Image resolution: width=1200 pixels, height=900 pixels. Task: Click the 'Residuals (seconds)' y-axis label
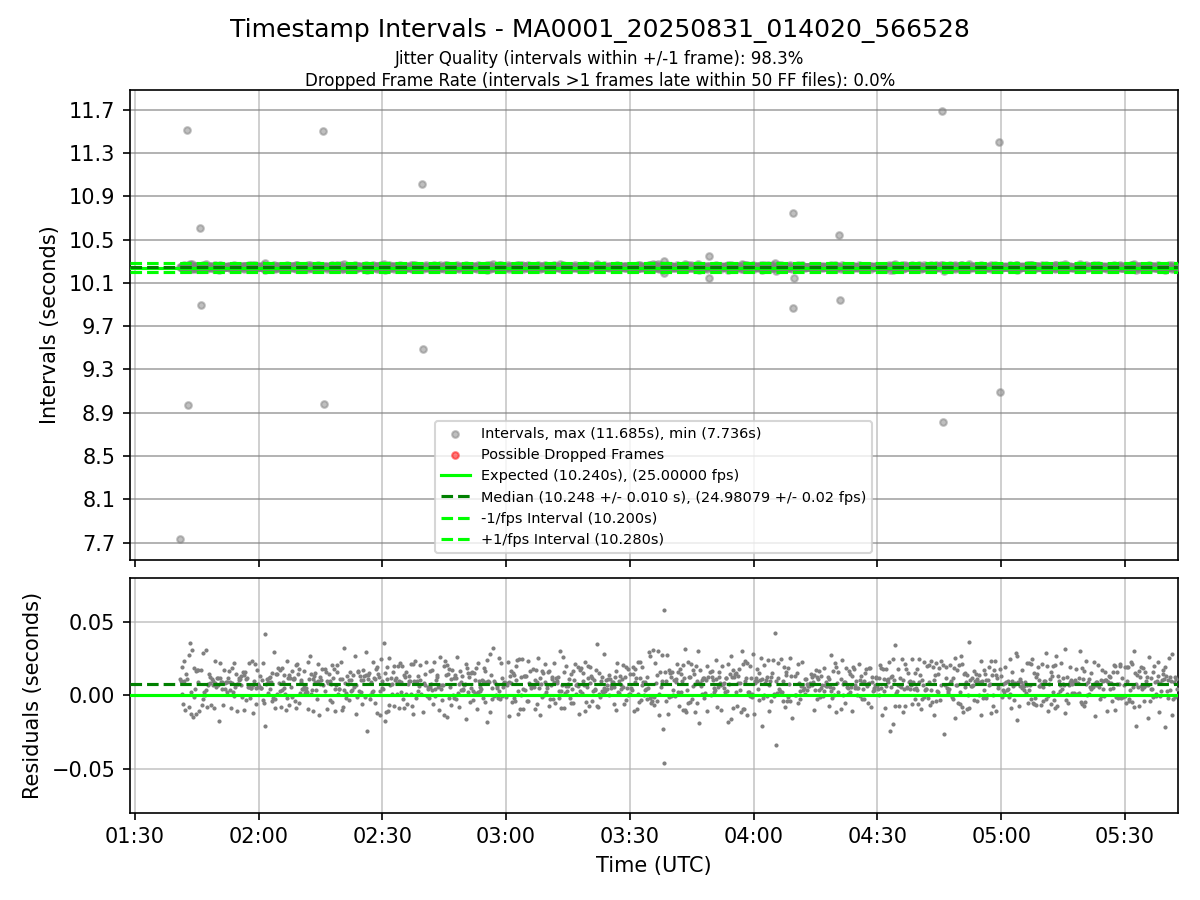click(32, 696)
